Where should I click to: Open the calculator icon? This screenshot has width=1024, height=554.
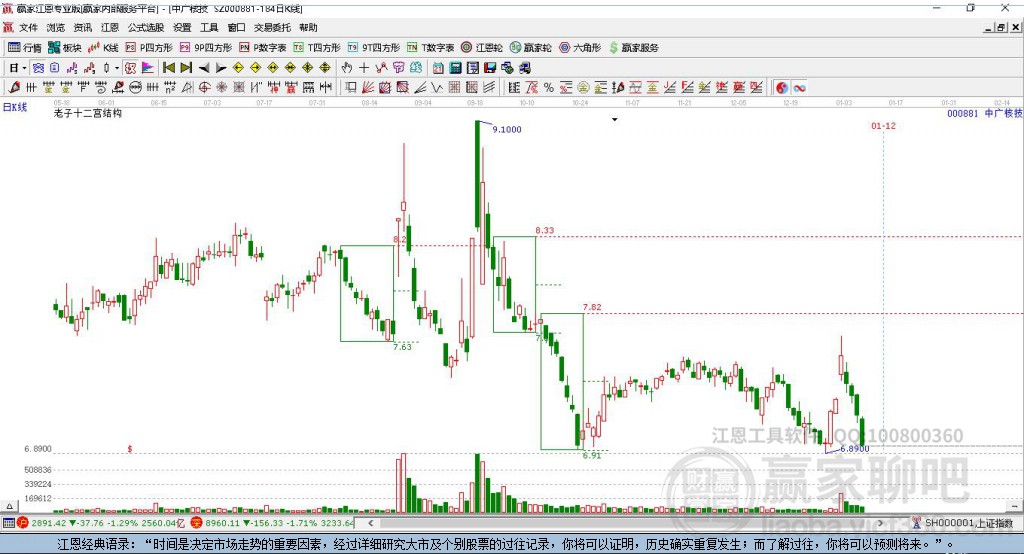coord(455,68)
